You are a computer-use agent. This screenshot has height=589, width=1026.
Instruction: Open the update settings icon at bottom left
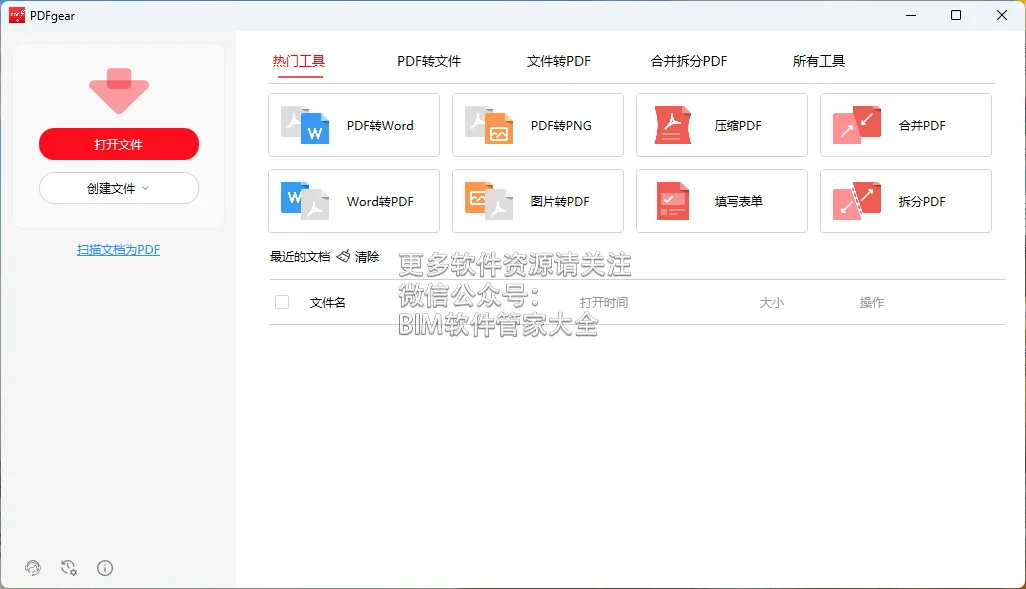tap(69, 567)
